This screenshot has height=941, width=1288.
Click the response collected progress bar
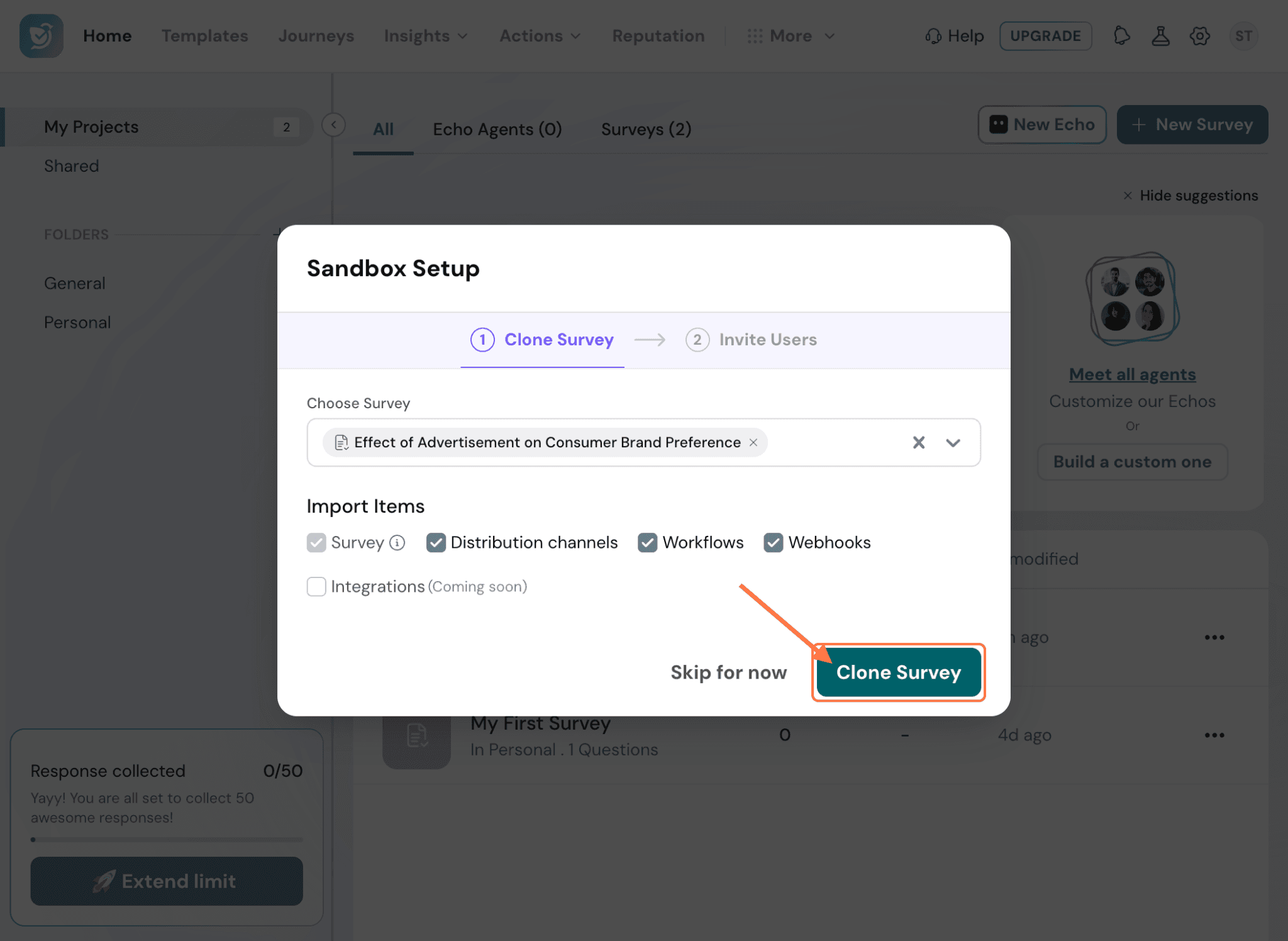(x=167, y=839)
